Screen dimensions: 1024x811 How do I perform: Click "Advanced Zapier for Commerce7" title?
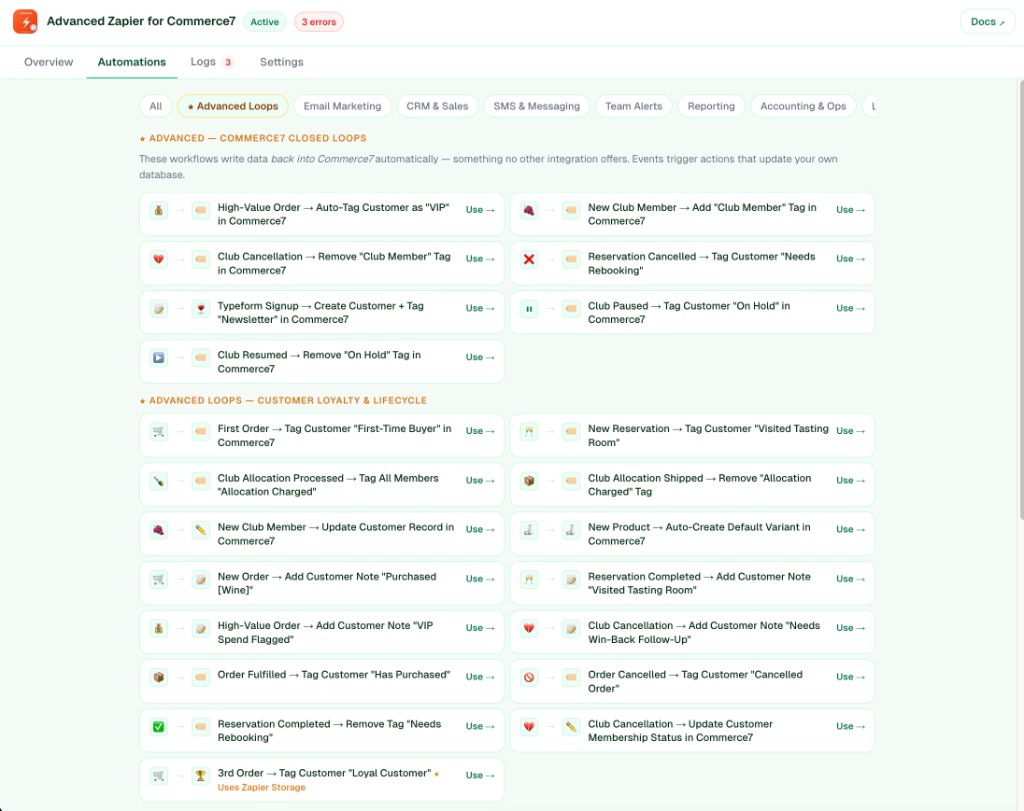[x=141, y=22]
